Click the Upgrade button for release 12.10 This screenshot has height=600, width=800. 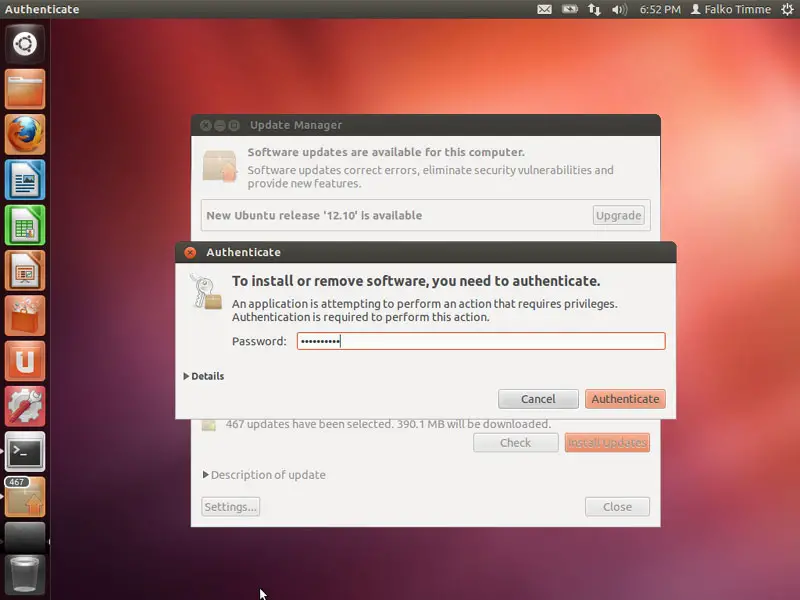tap(618, 215)
